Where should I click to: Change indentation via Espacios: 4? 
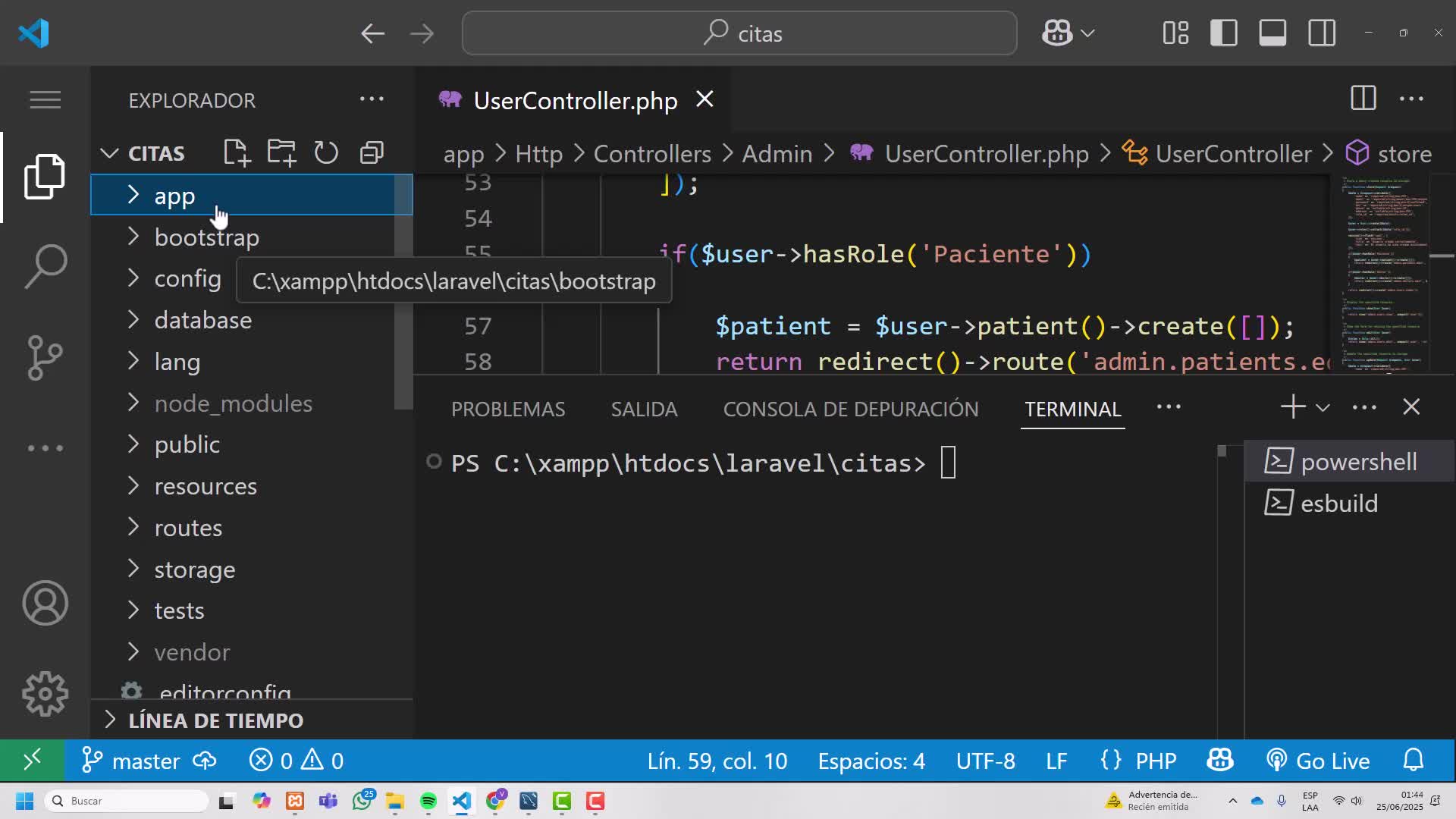click(x=871, y=760)
